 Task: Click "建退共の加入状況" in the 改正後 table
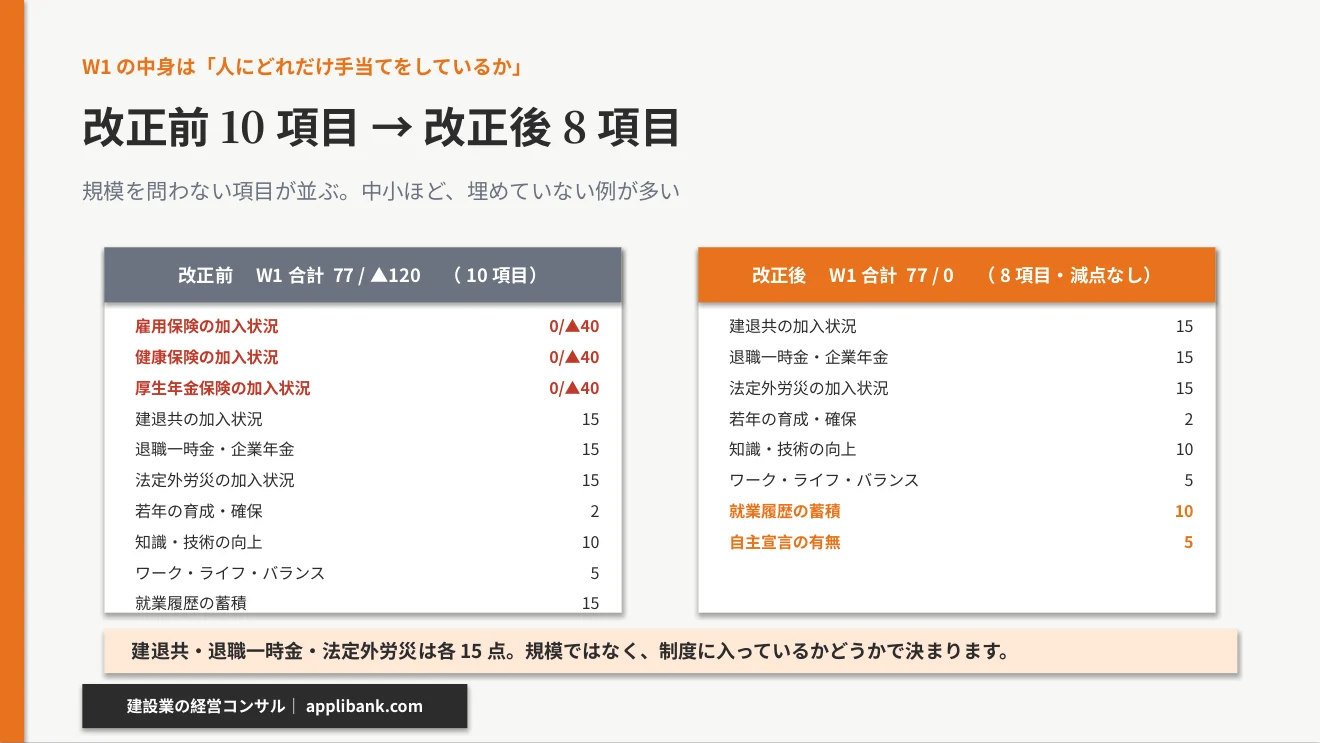click(793, 326)
